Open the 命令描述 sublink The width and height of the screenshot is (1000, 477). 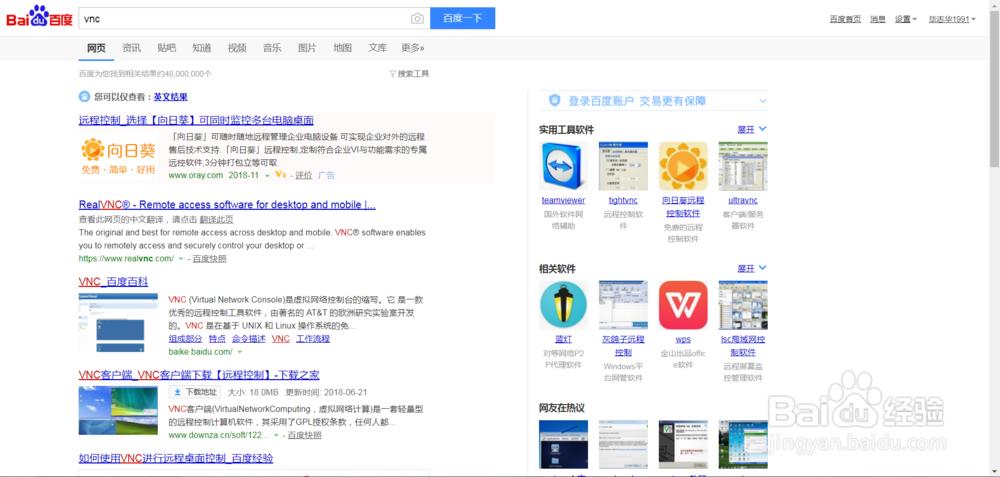pyautogui.click(x=249, y=339)
